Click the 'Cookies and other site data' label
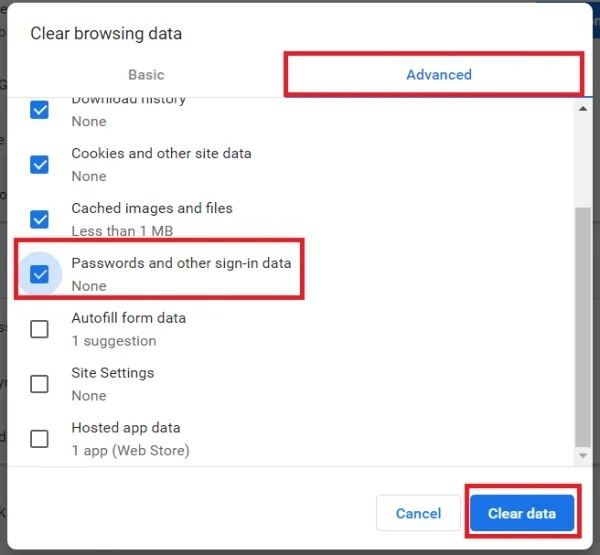The height and width of the screenshot is (555, 600). (161, 154)
